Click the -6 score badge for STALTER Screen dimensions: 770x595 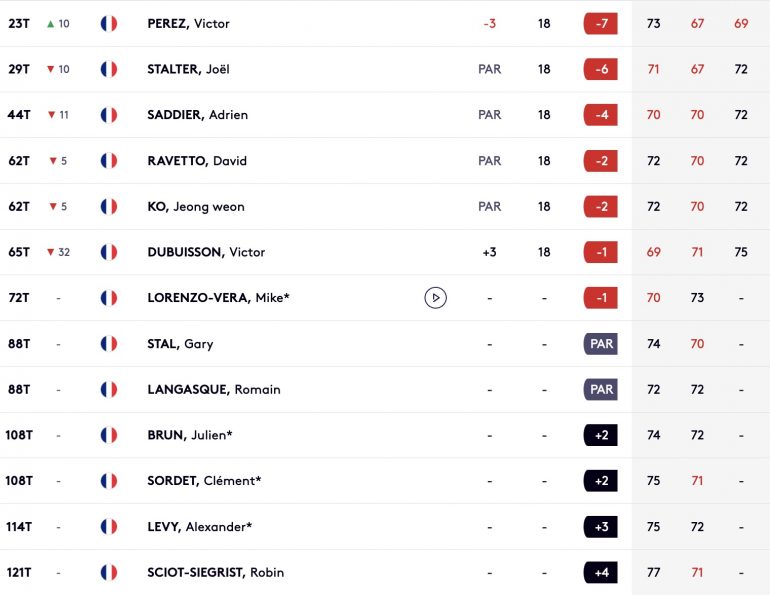601,69
